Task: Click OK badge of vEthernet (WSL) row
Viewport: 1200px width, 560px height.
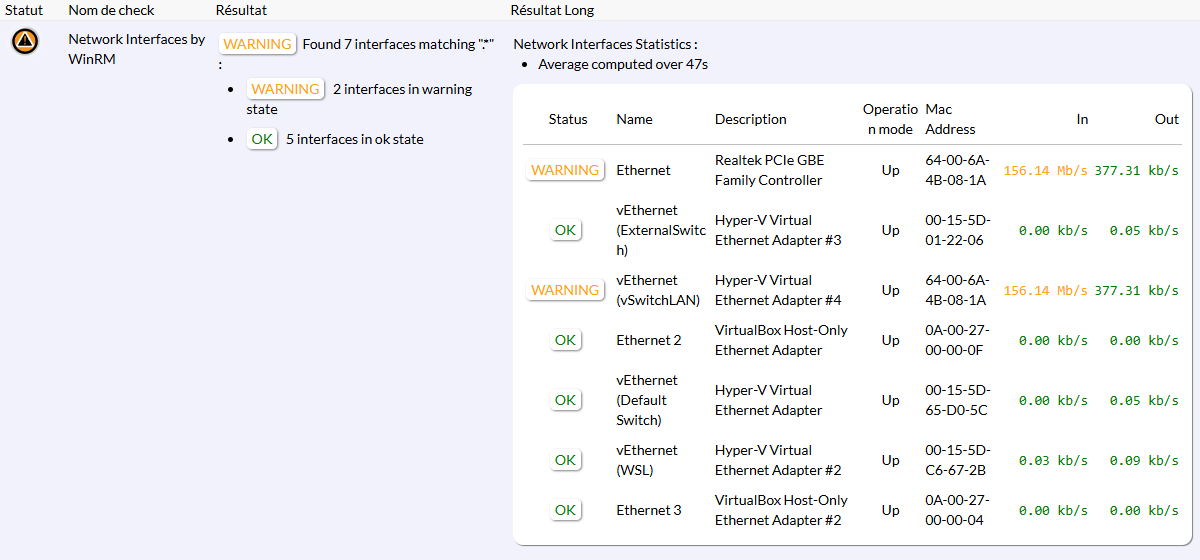Action: click(565, 460)
